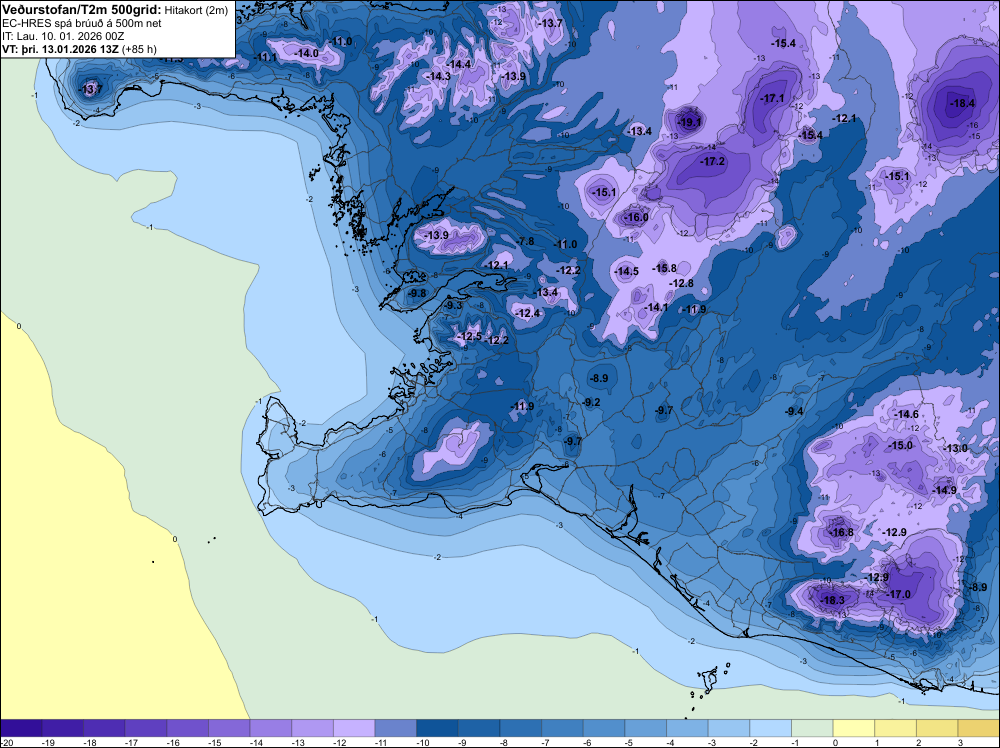
Task: Click the -14.1 temperature value
Action: pyautogui.click(x=655, y=307)
